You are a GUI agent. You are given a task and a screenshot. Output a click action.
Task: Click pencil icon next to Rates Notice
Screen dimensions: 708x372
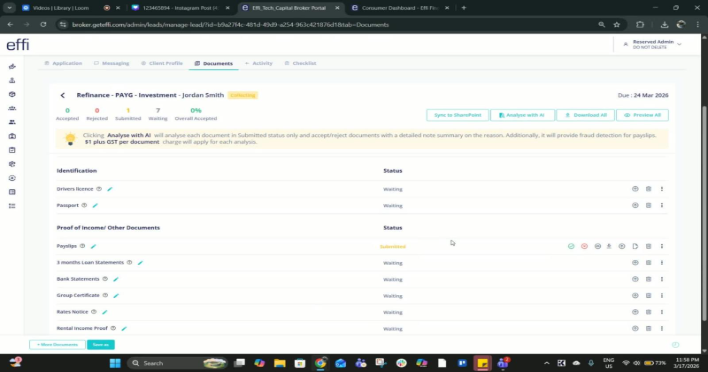pyautogui.click(x=104, y=312)
